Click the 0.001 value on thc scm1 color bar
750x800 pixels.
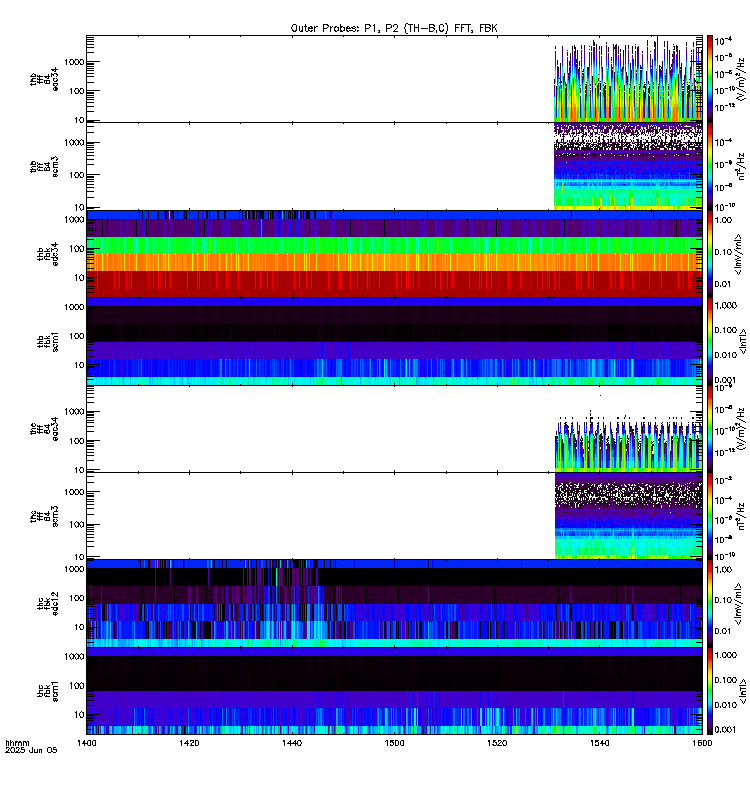[x=726, y=730]
